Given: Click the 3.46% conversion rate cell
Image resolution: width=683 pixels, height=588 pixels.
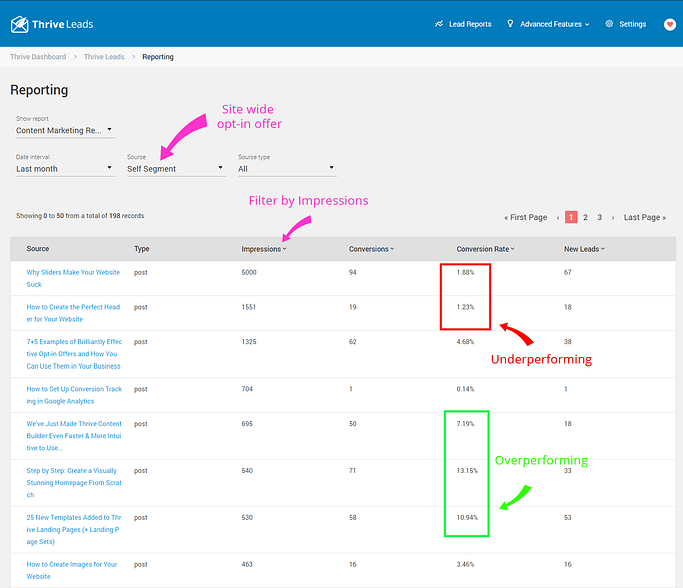Looking at the screenshot, I should [465, 564].
